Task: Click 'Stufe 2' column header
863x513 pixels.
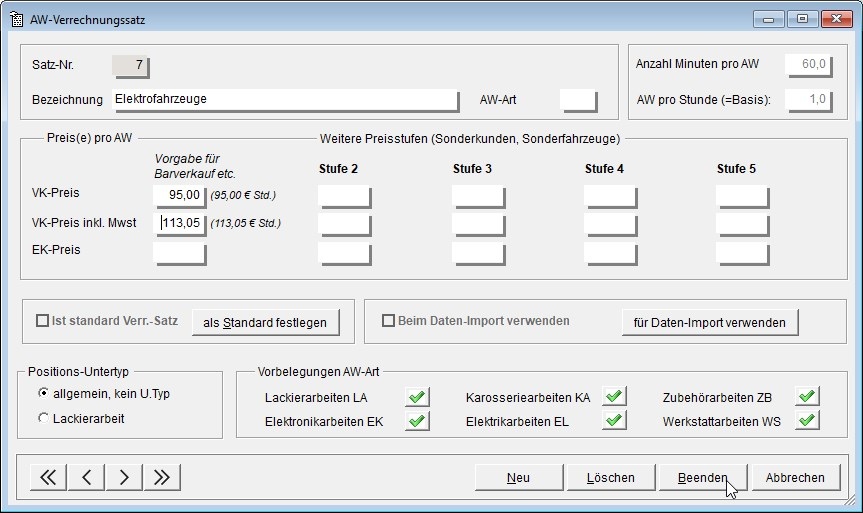Action: (x=338, y=169)
